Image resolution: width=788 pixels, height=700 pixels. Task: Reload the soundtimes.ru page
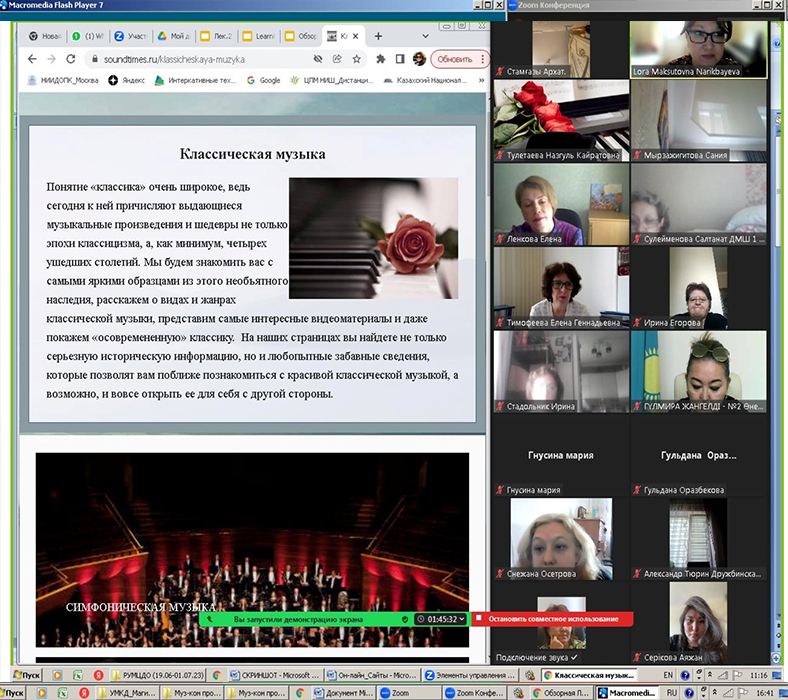(73, 59)
